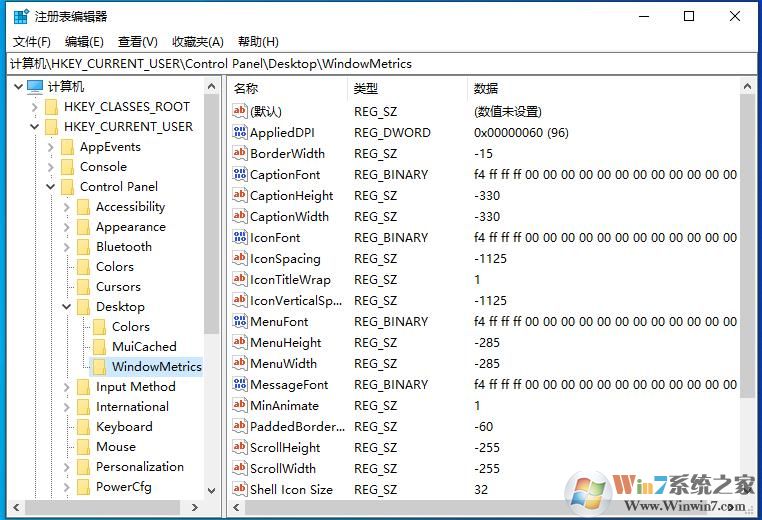Click the 0x00000060 (96) data cell
Screen dimensions: 762x520
click(x=521, y=132)
